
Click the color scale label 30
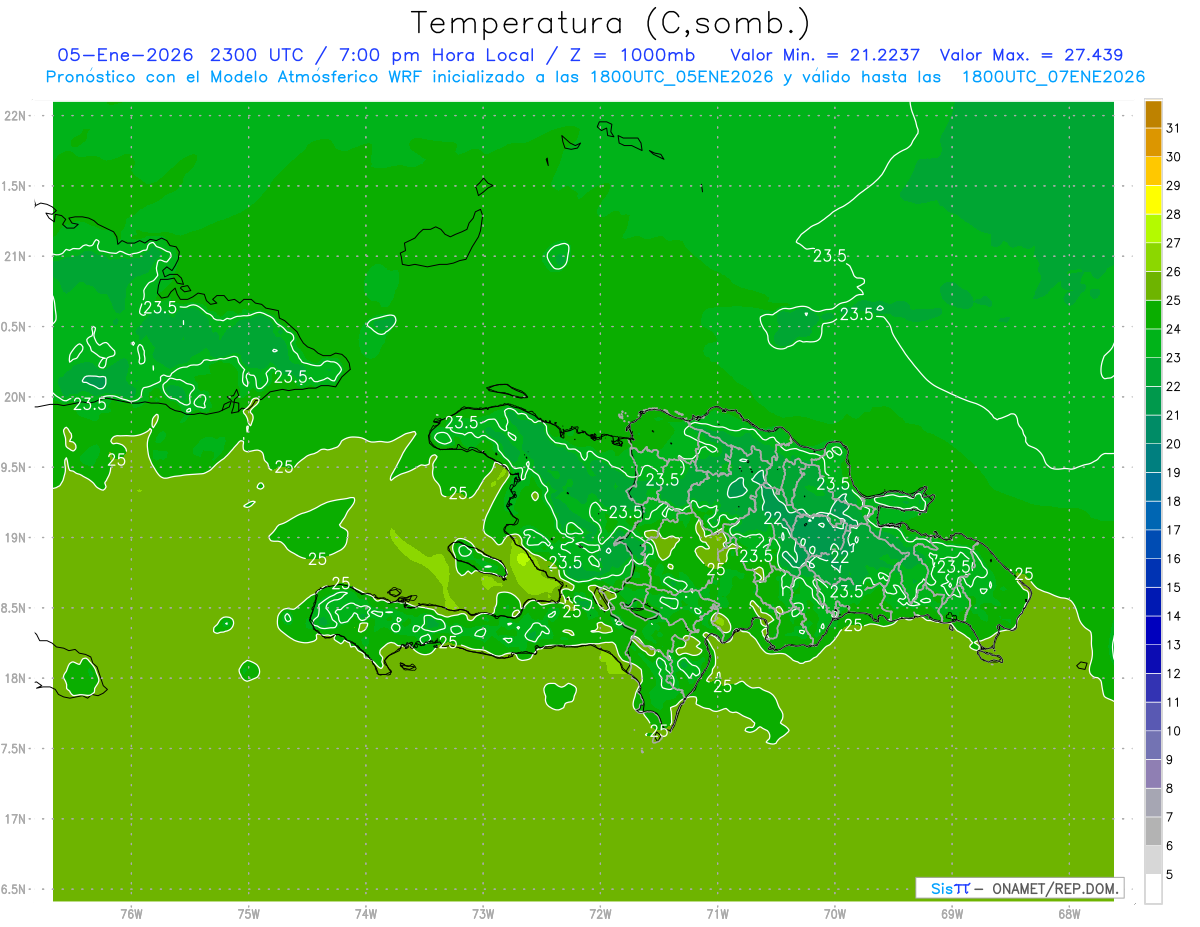(x=1173, y=157)
